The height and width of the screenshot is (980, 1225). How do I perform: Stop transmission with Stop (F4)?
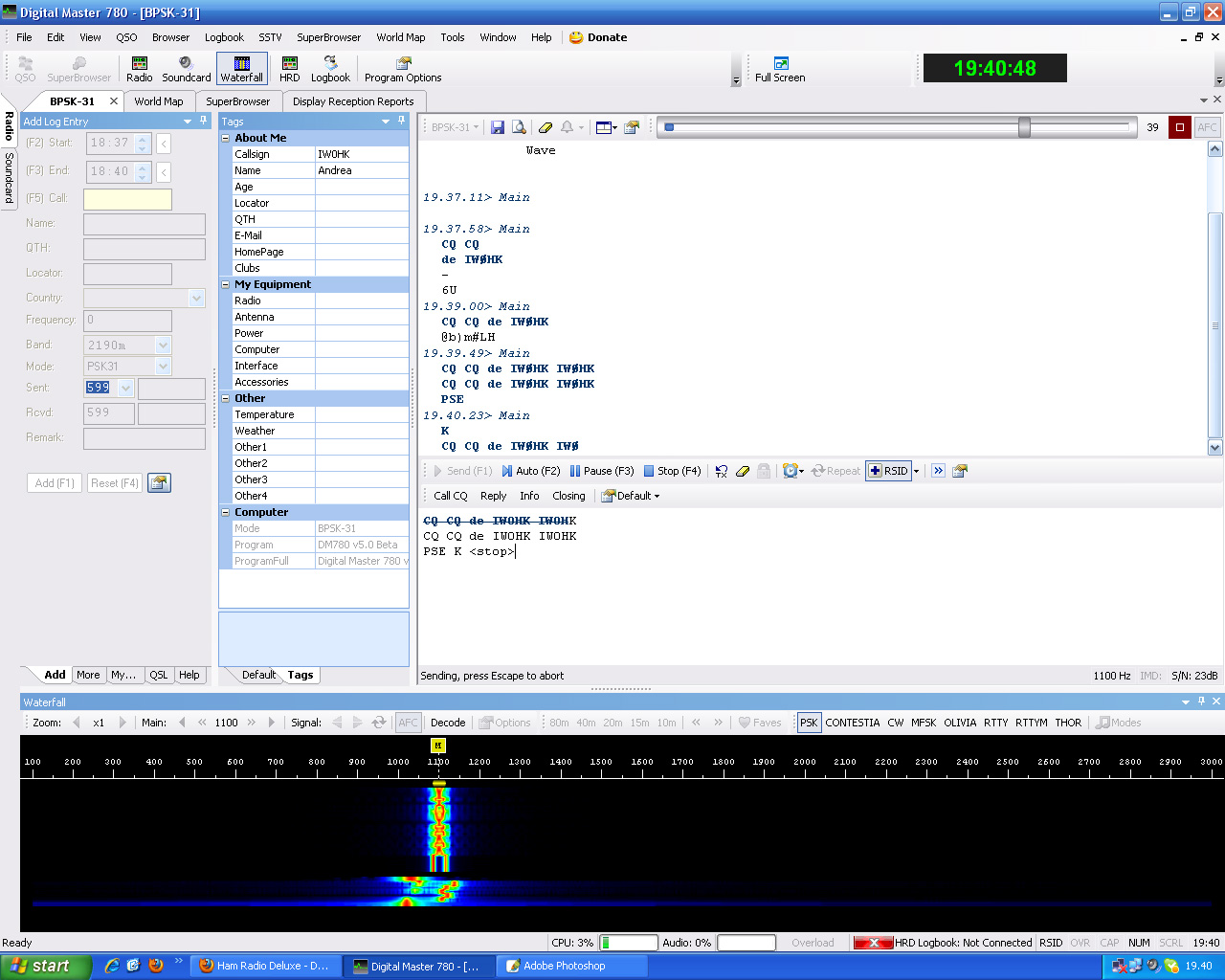(x=673, y=471)
